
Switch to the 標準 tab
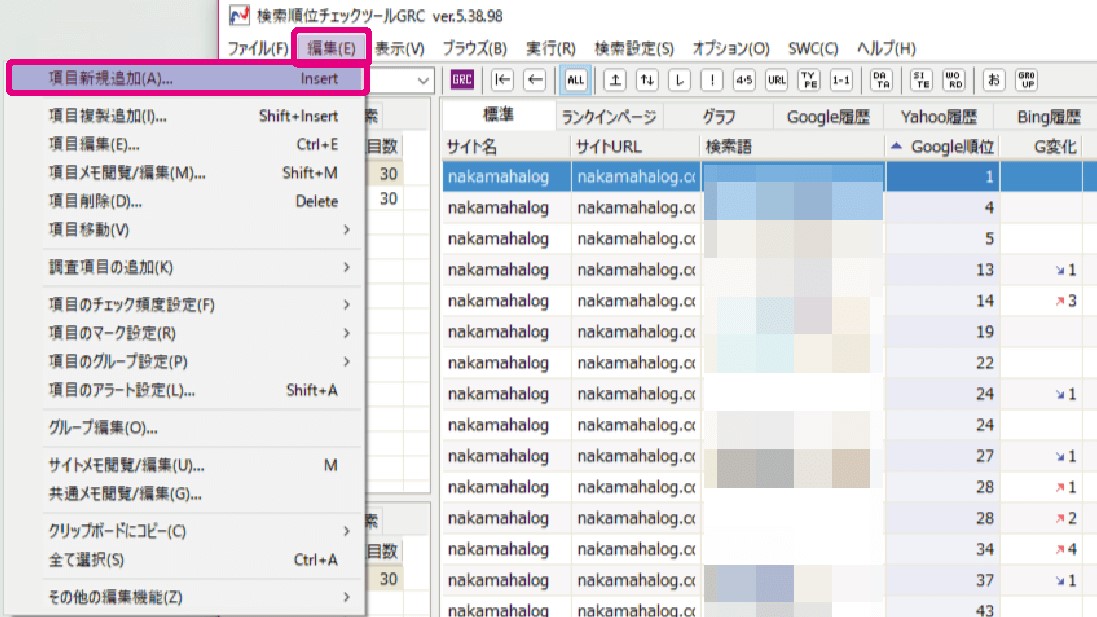(x=498, y=115)
